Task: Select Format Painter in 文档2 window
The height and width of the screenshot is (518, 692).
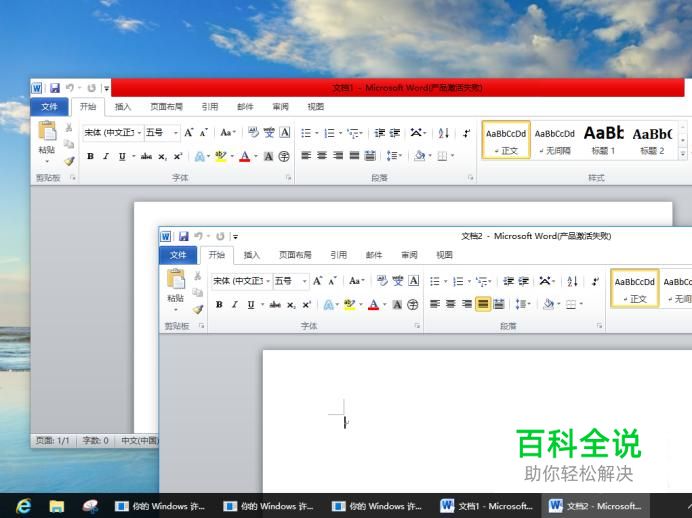Action: (198, 309)
